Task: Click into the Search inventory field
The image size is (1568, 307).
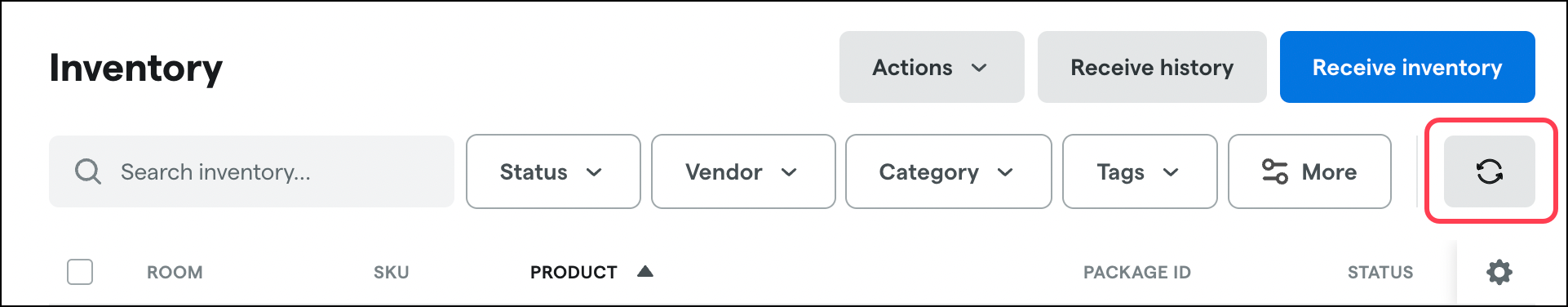Action: coord(251,171)
